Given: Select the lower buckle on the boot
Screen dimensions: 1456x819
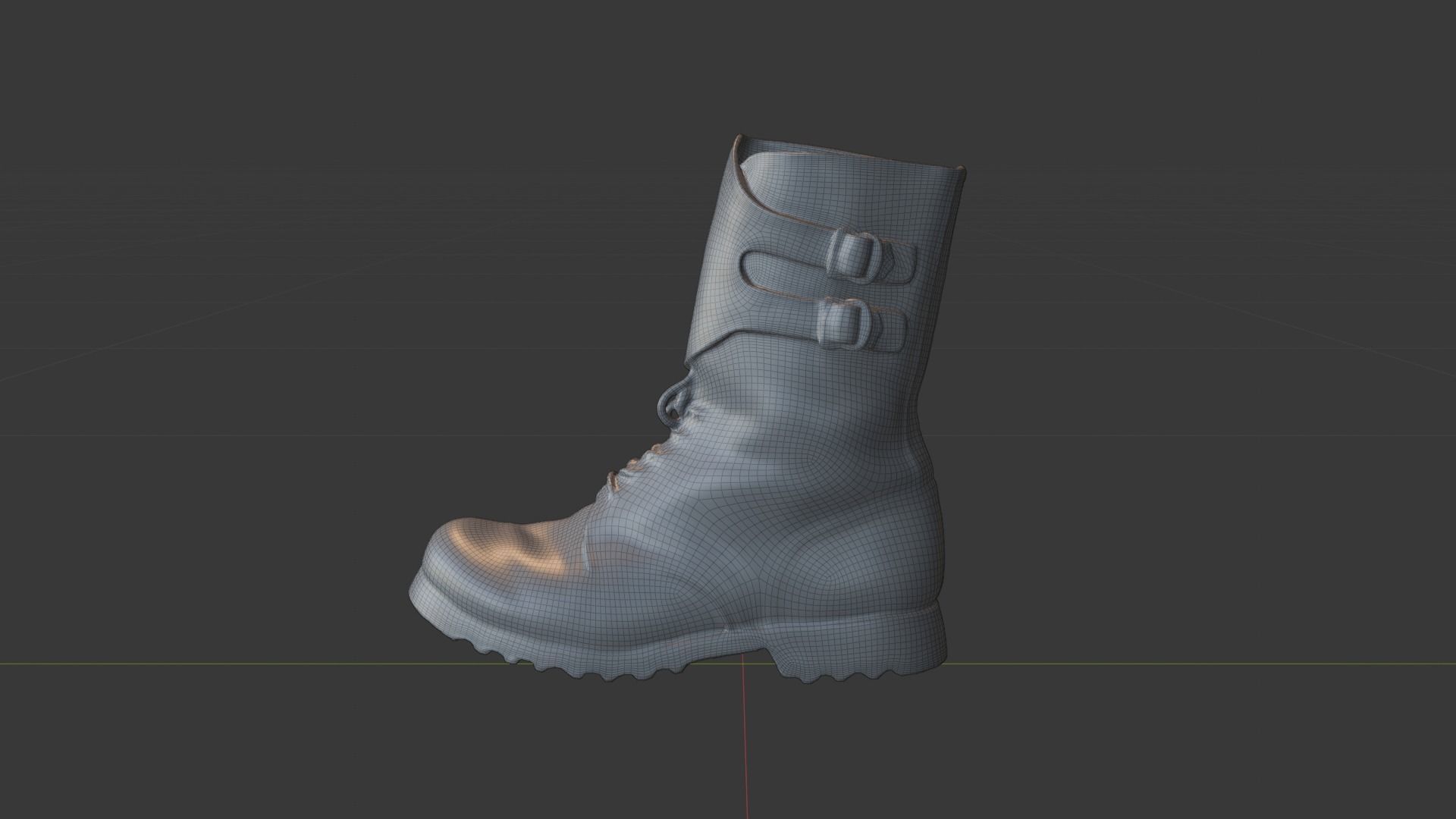Looking at the screenshot, I should click(843, 325).
